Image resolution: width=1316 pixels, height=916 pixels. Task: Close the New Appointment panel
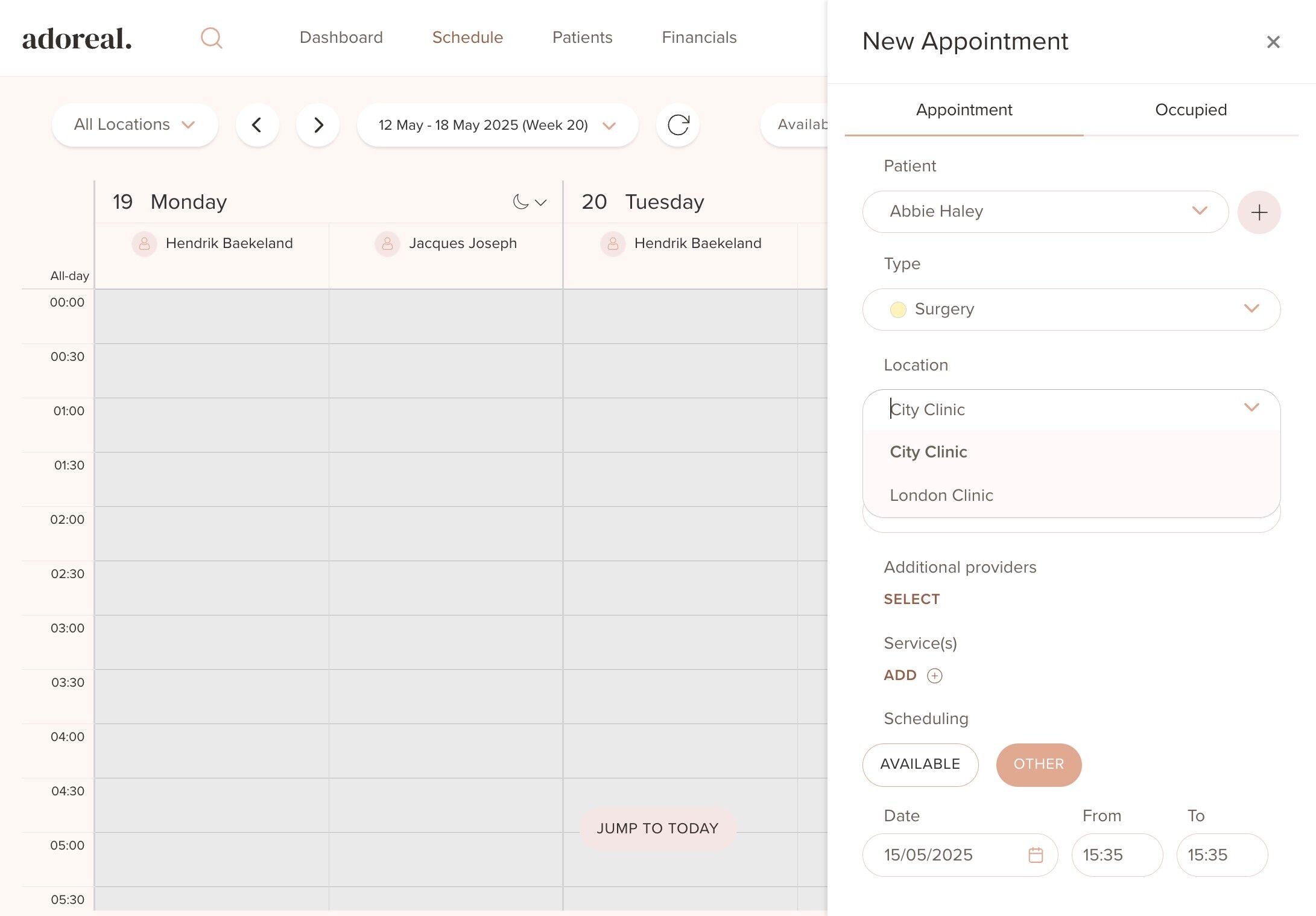tap(1273, 42)
